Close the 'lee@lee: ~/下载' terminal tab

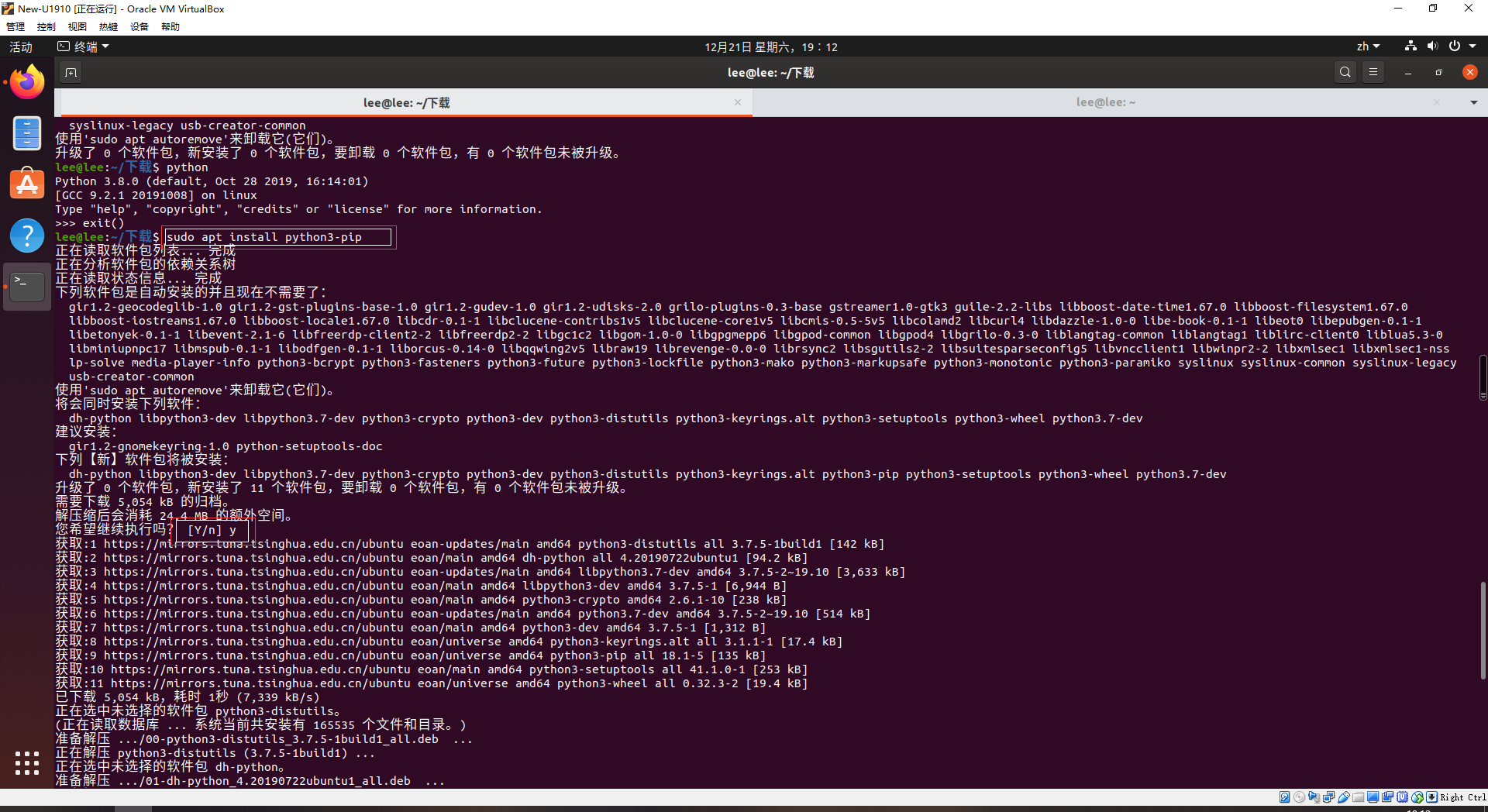pyautogui.click(x=738, y=102)
